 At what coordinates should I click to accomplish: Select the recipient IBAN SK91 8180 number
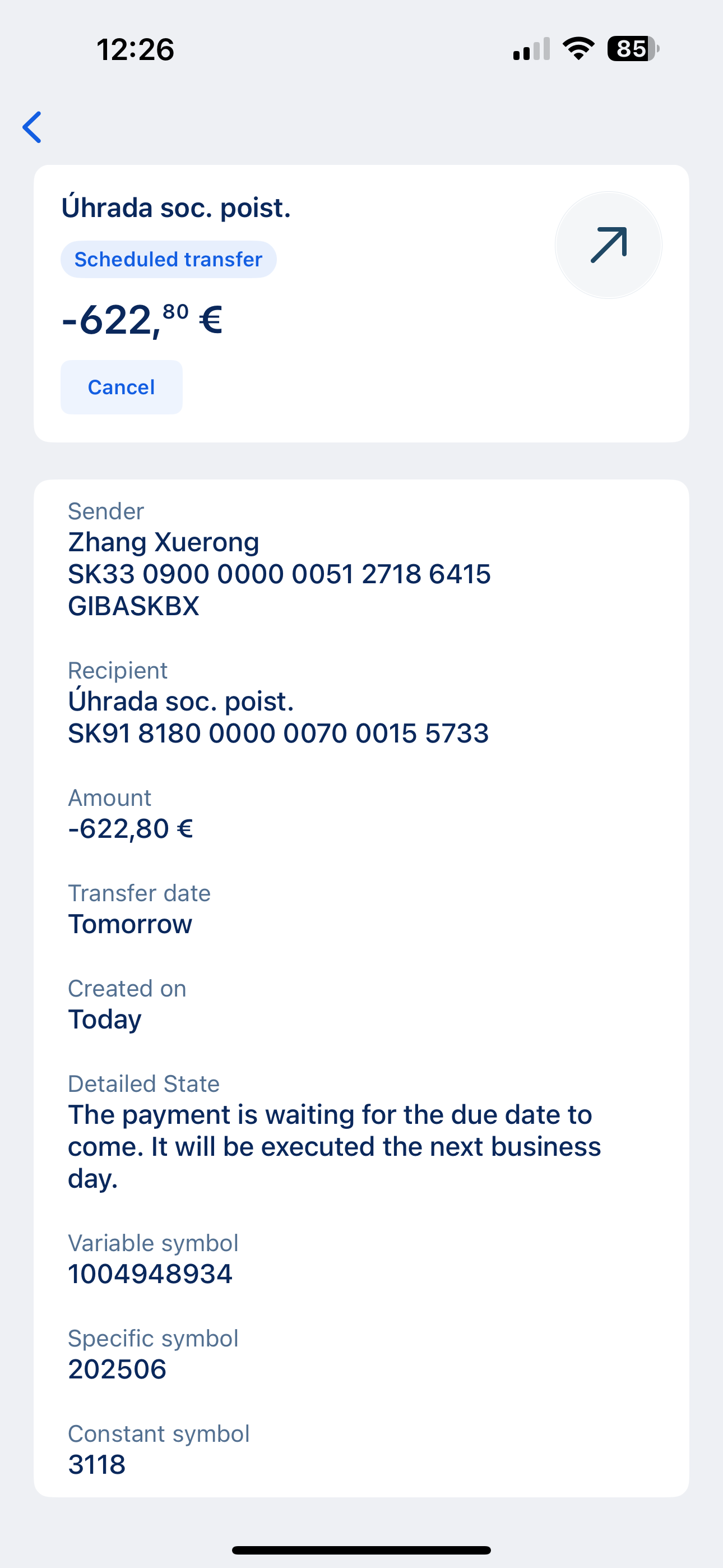[x=278, y=734]
